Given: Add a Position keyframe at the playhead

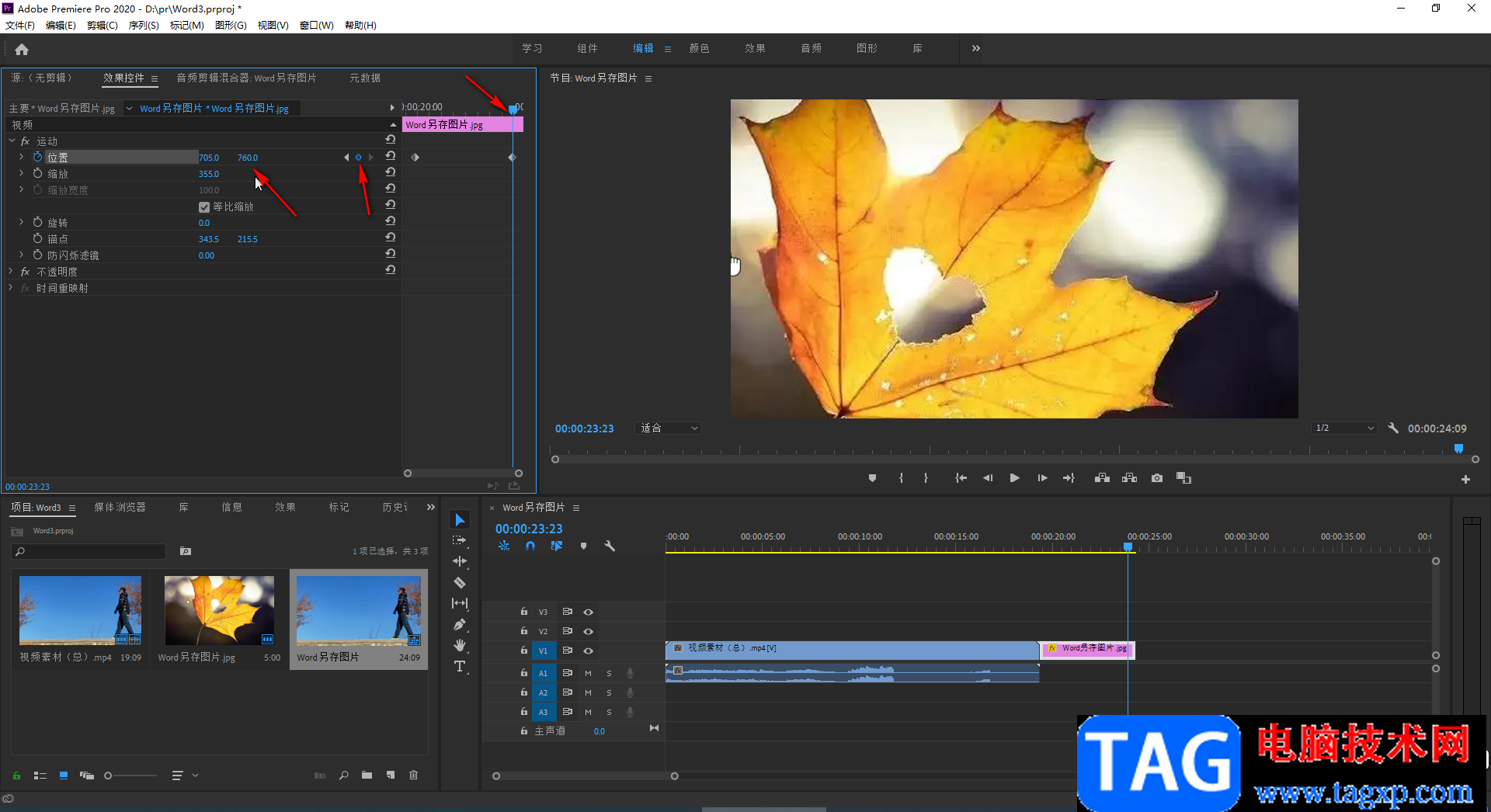Looking at the screenshot, I should coord(358,158).
